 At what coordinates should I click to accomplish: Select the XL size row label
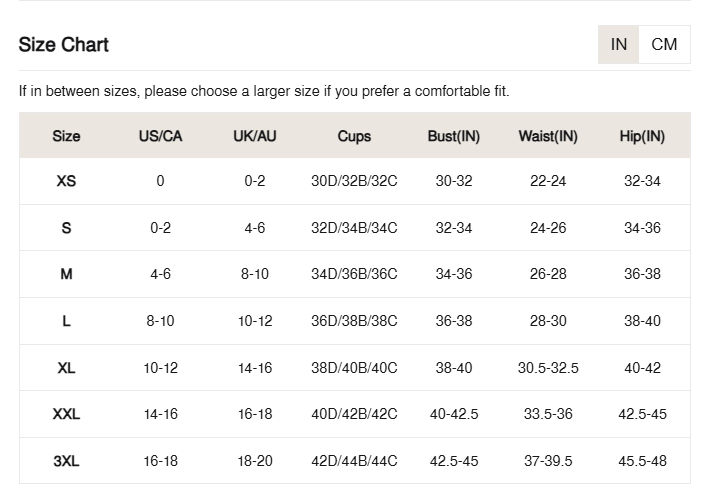click(66, 368)
